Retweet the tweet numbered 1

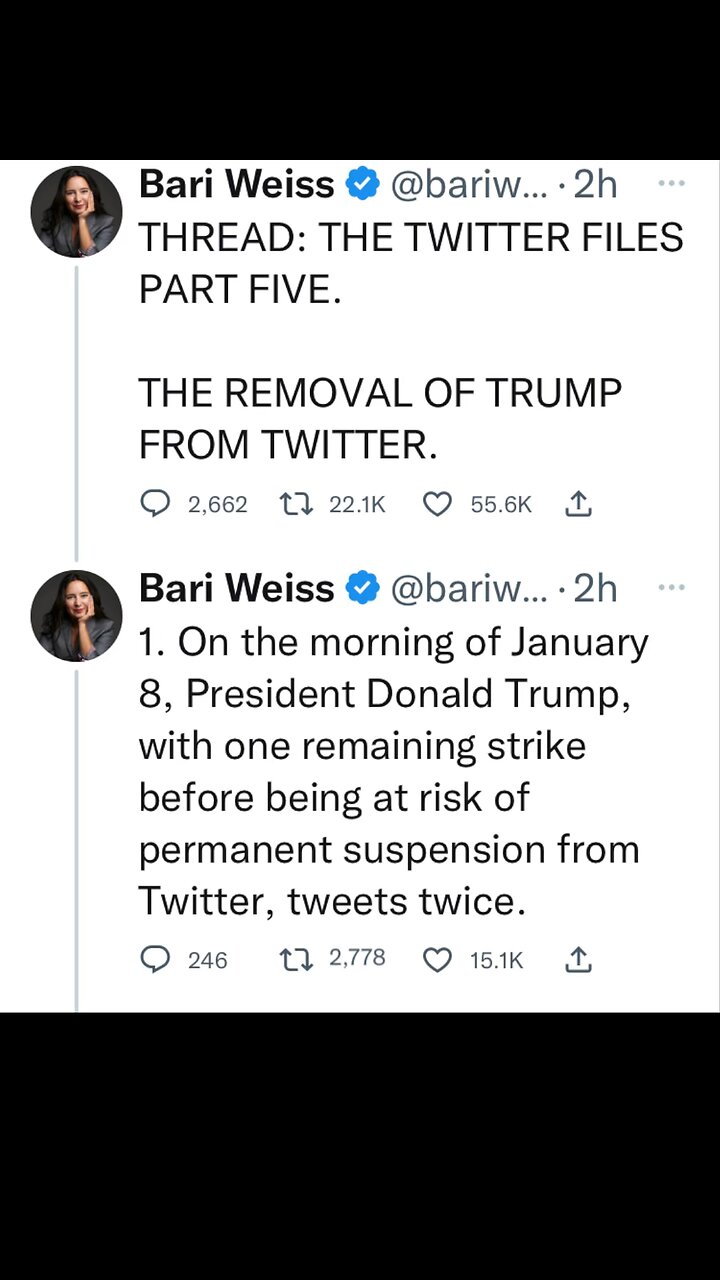[x=296, y=960]
